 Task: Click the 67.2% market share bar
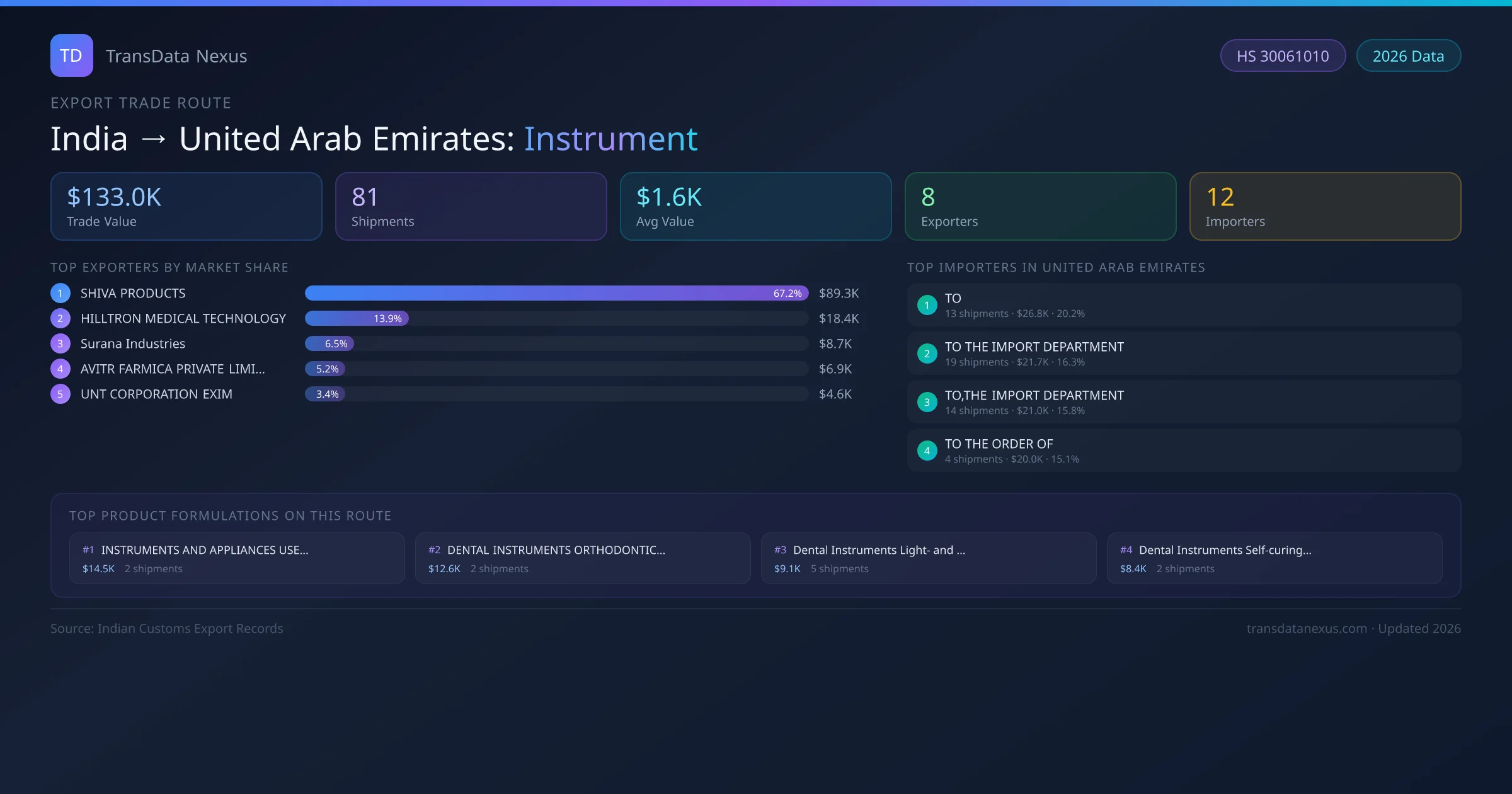coord(556,293)
